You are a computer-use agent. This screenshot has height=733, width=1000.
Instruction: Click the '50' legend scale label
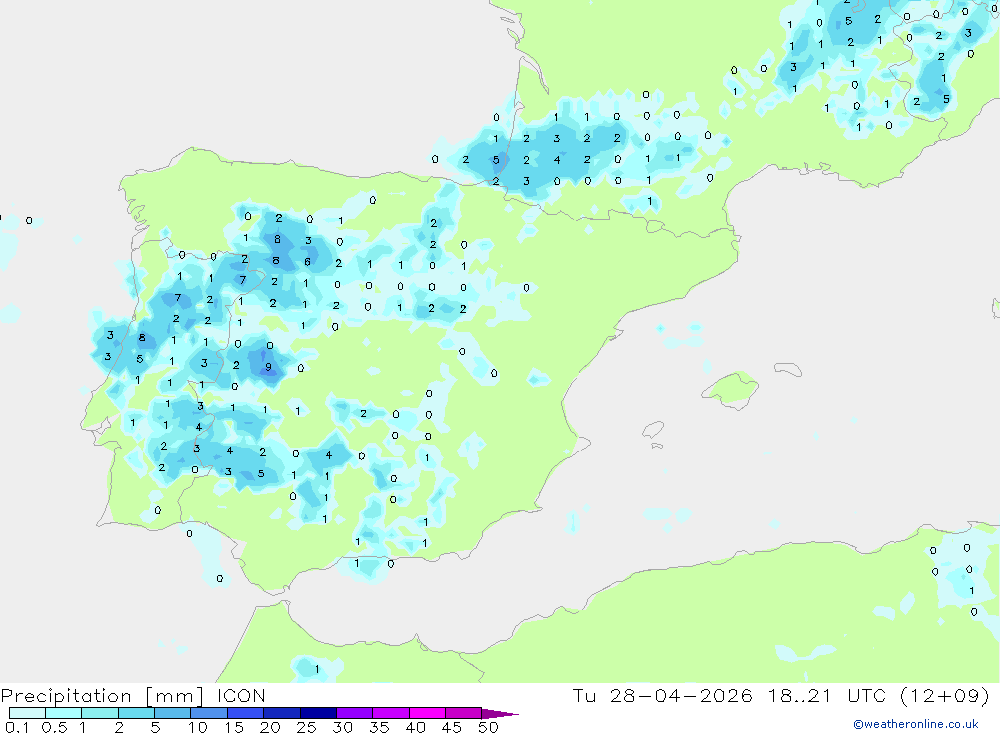489,727
